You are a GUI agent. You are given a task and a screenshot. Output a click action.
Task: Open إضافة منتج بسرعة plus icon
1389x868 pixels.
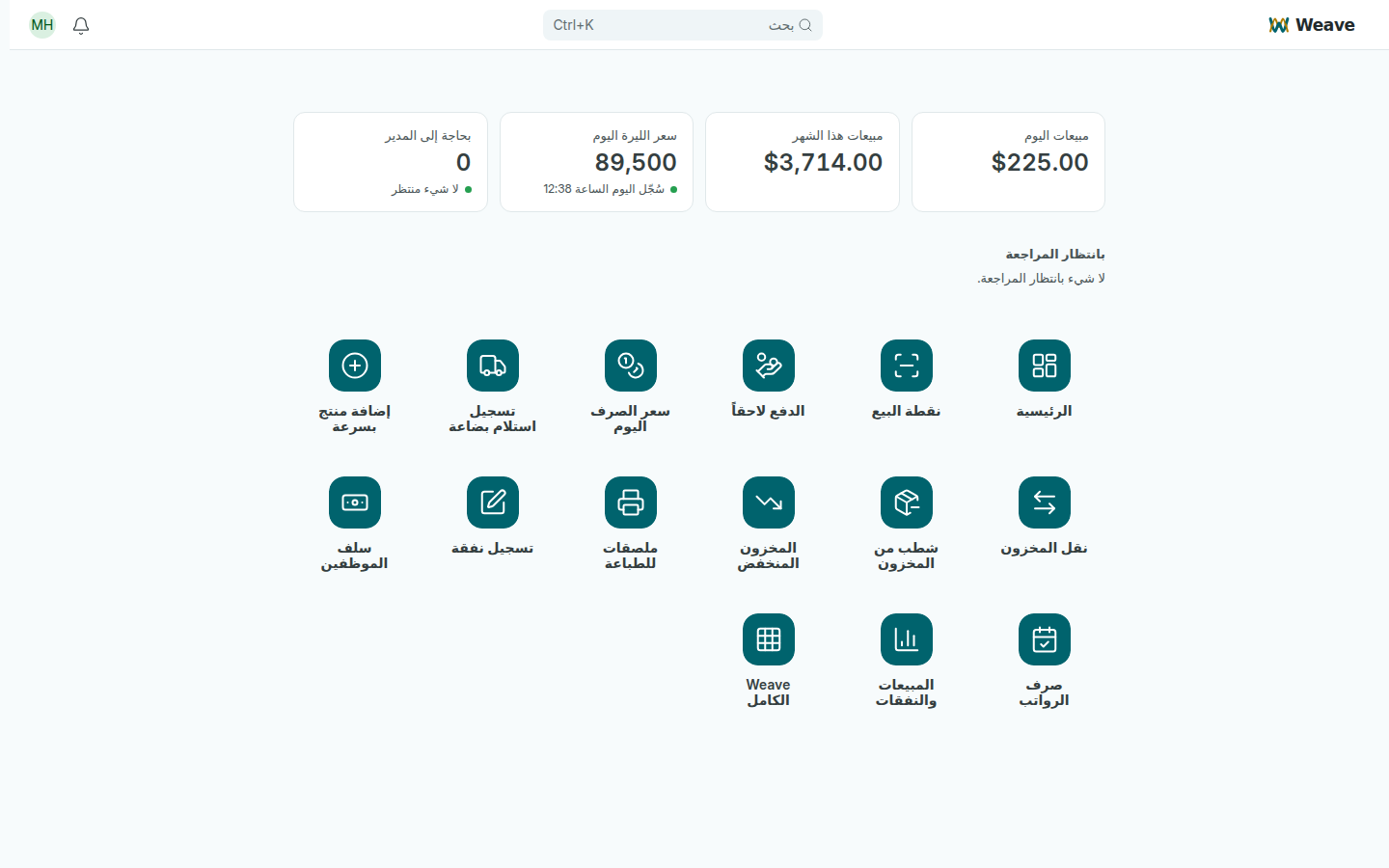pos(355,366)
